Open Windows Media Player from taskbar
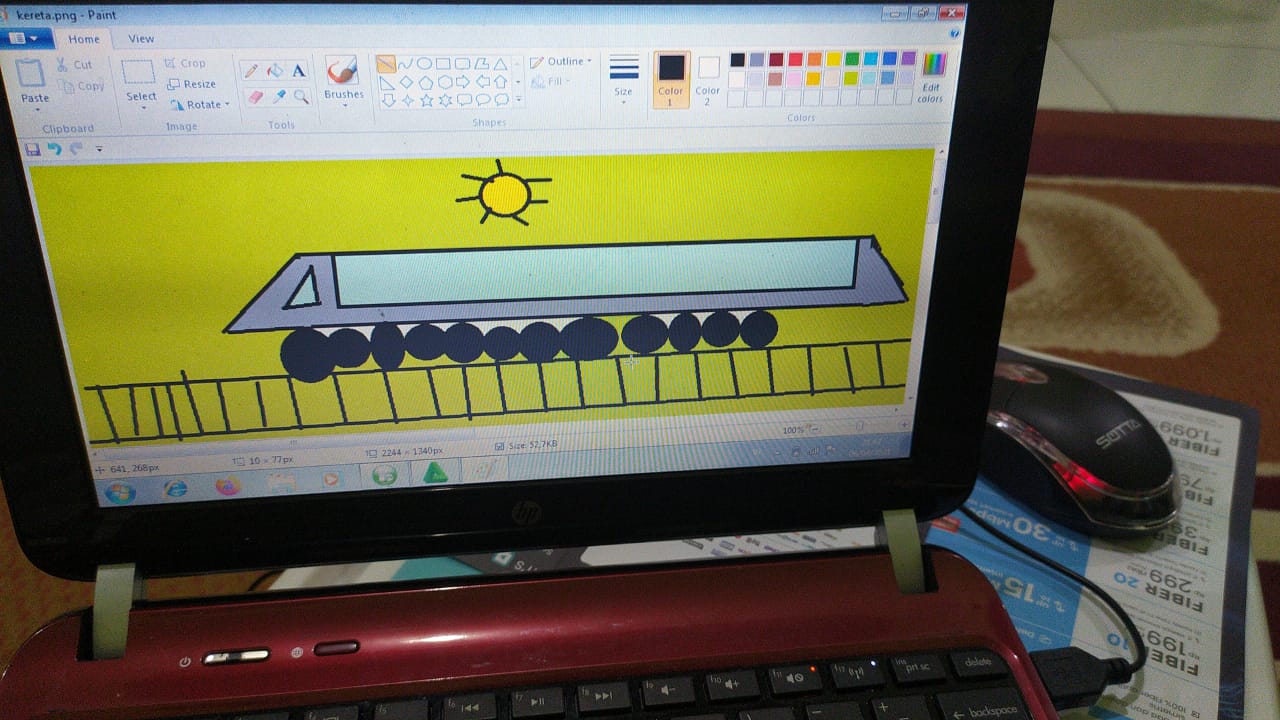Image resolution: width=1280 pixels, height=720 pixels. click(331, 480)
